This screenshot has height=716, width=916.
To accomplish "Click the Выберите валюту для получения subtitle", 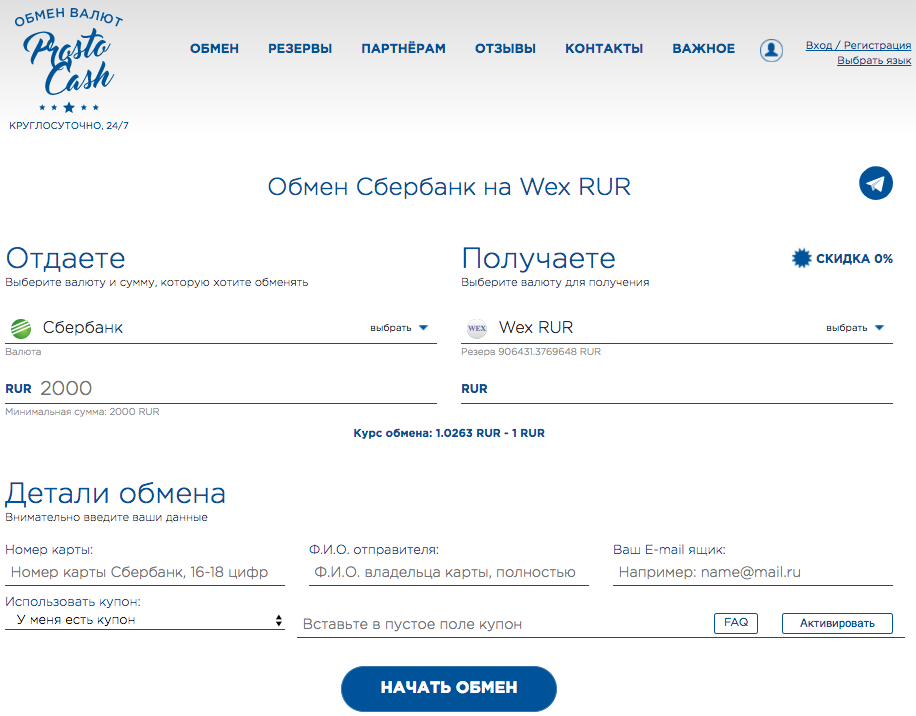I will (x=556, y=283).
